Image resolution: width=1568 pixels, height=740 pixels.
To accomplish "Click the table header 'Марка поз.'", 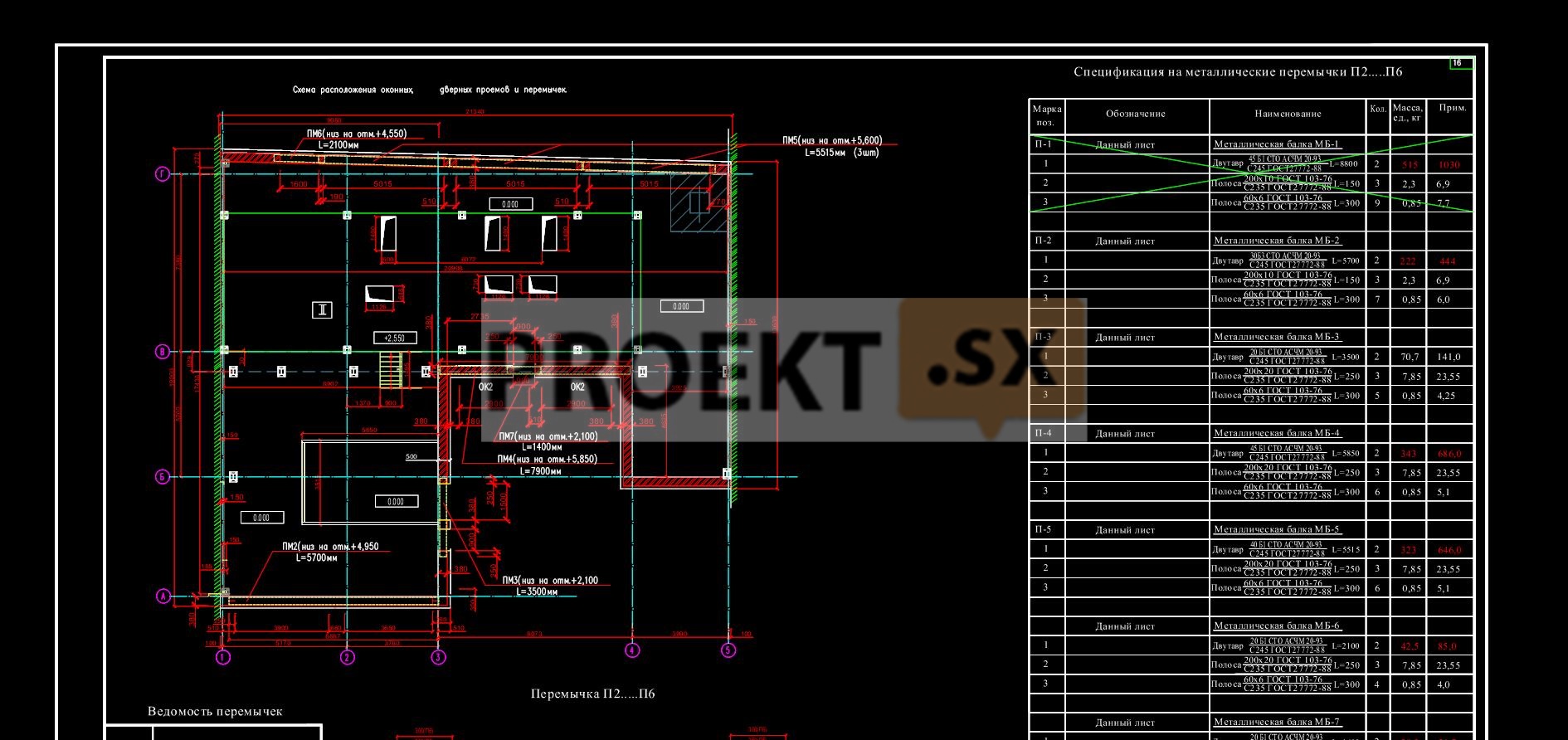I will click(x=1046, y=115).
